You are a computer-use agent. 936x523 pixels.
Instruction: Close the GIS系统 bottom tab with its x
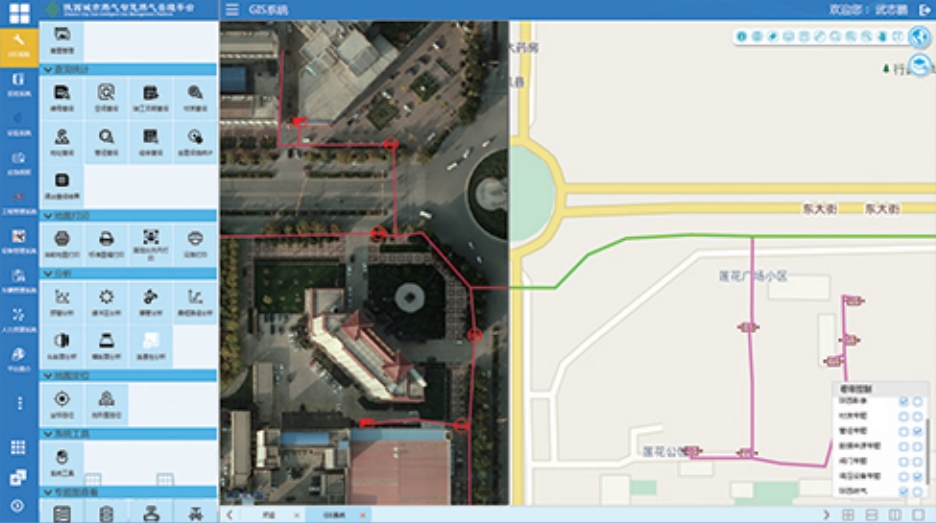[362, 515]
